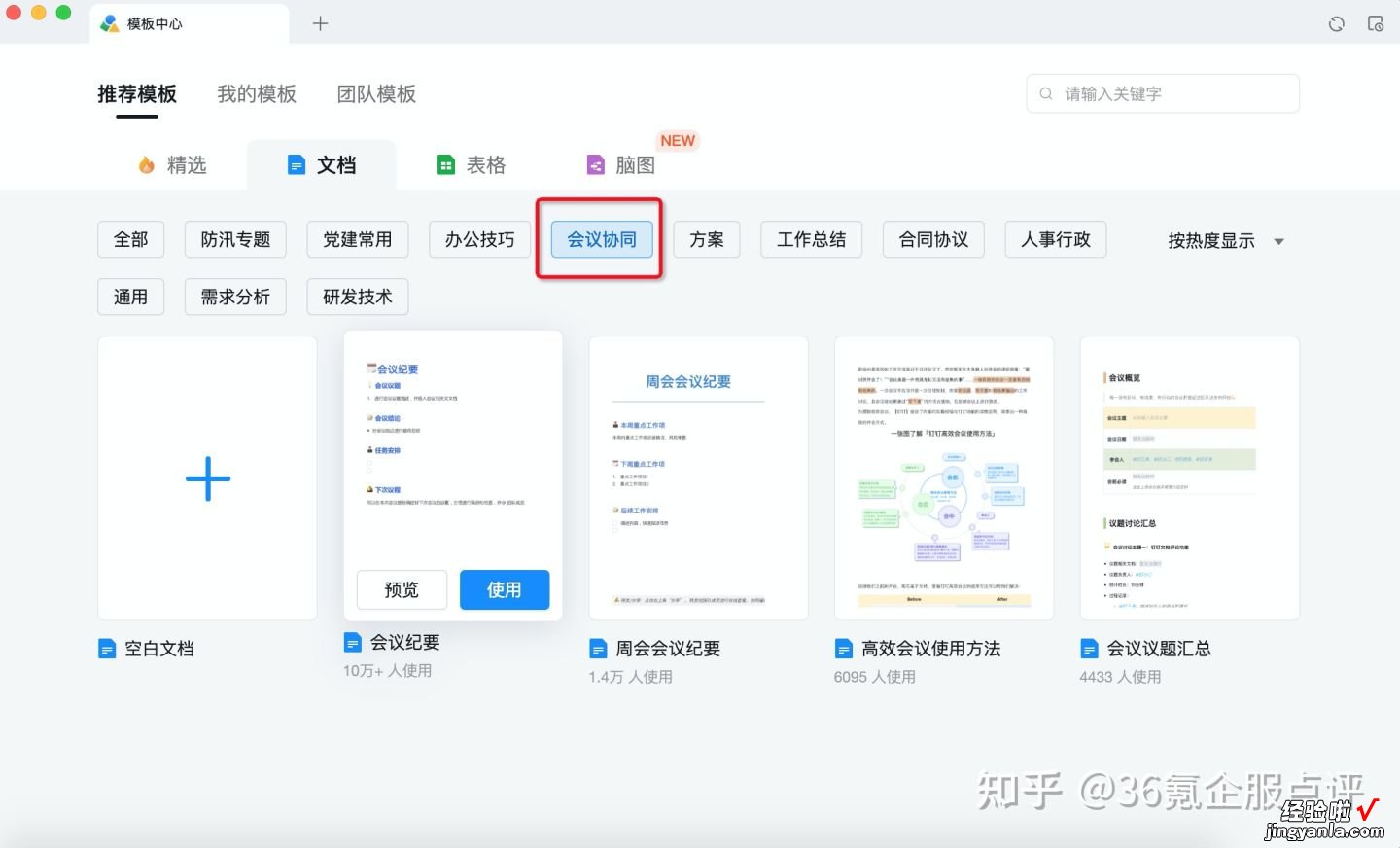Filter by 办公技巧 tag
The image size is (1400, 848).
pyautogui.click(x=480, y=239)
